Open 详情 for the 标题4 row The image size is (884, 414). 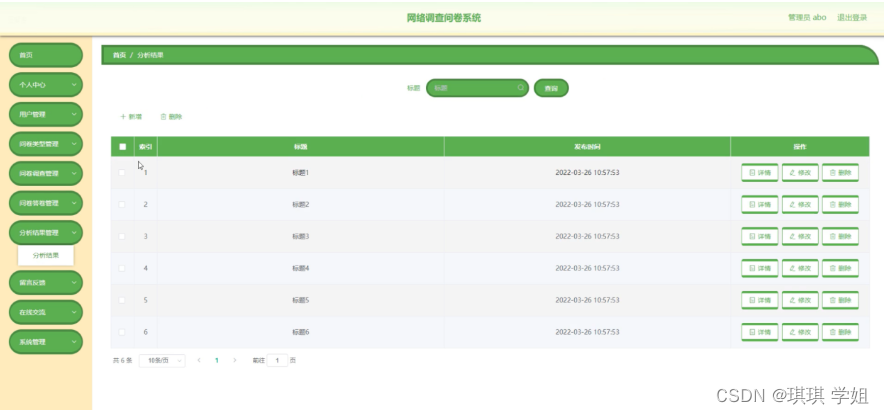pyautogui.click(x=759, y=268)
